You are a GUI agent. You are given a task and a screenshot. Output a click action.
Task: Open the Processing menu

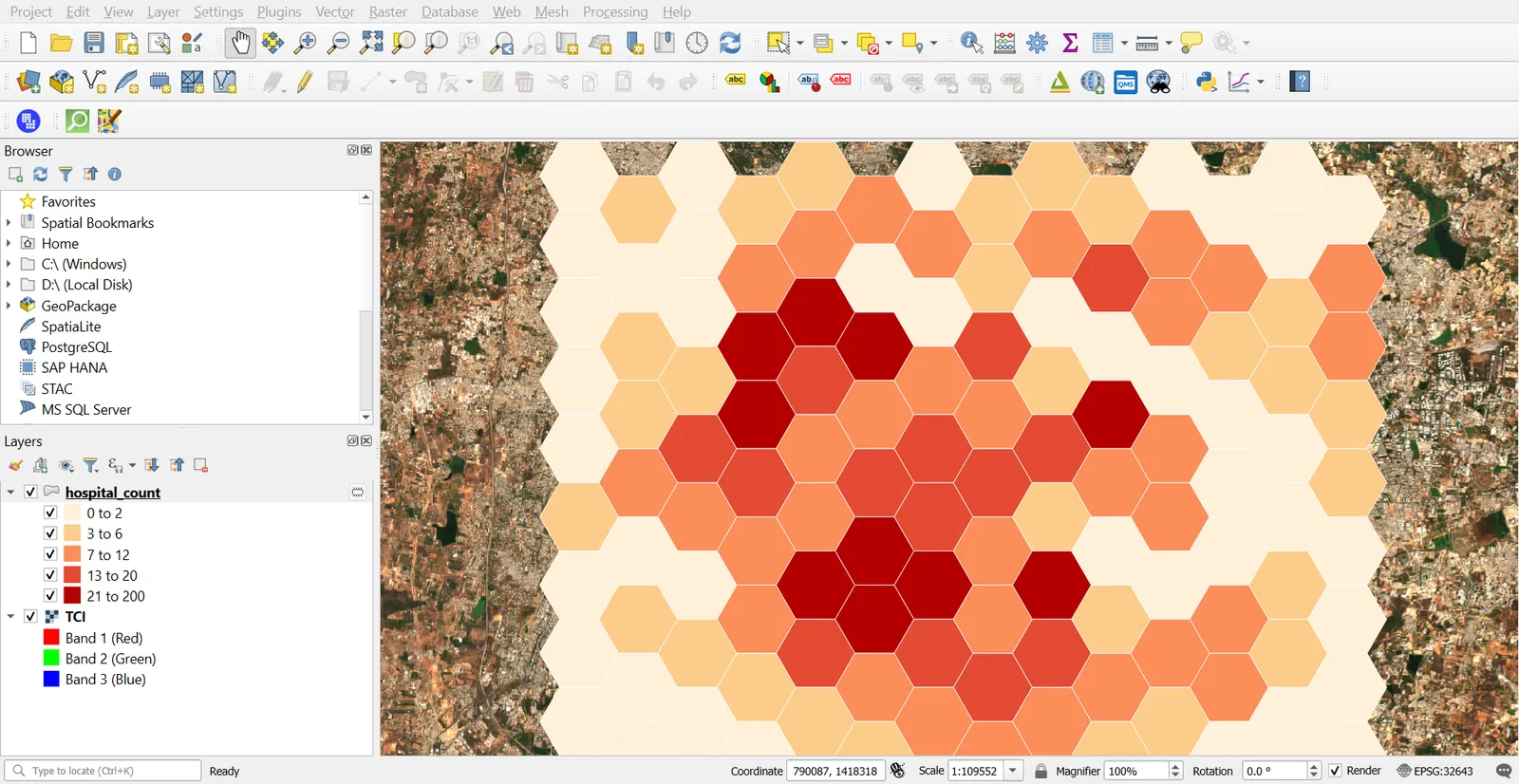tap(615, 11)
